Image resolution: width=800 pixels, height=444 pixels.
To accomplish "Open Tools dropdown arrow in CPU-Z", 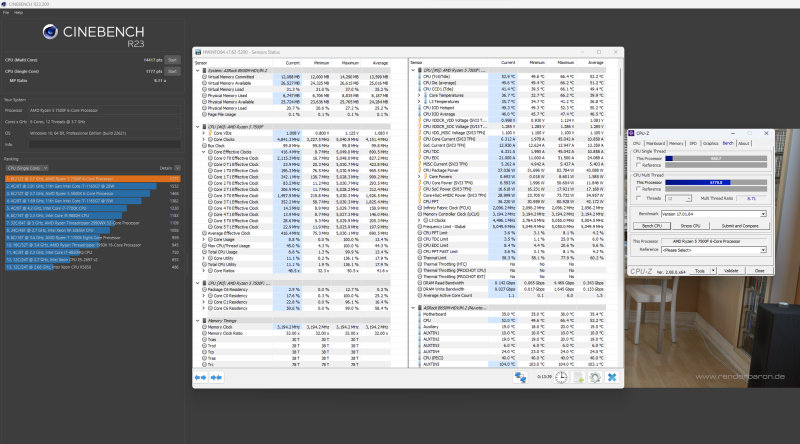I will (713, 271).
